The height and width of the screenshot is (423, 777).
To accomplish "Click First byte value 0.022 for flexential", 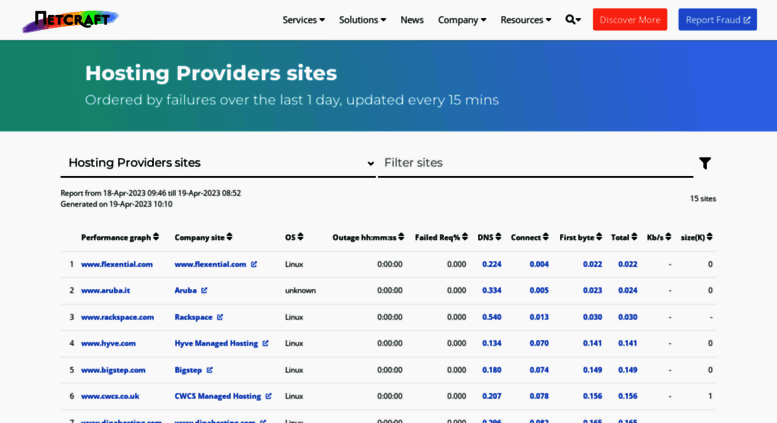I will [592, 264].
